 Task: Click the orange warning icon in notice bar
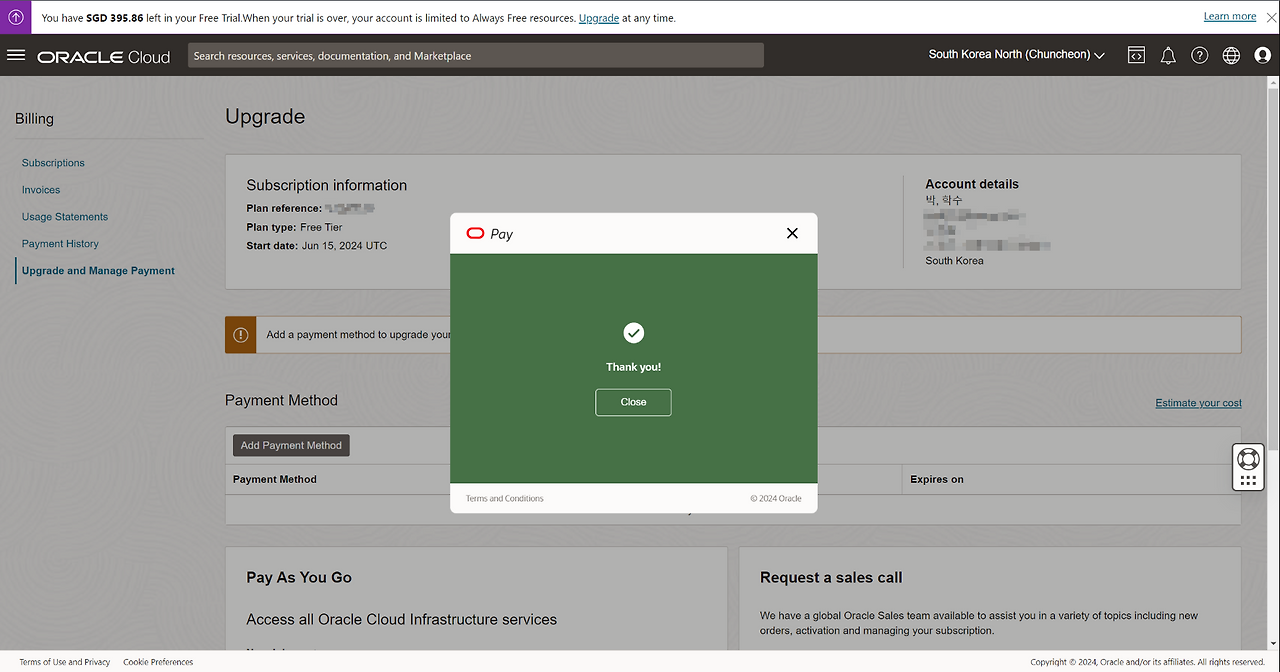point(241,335)
